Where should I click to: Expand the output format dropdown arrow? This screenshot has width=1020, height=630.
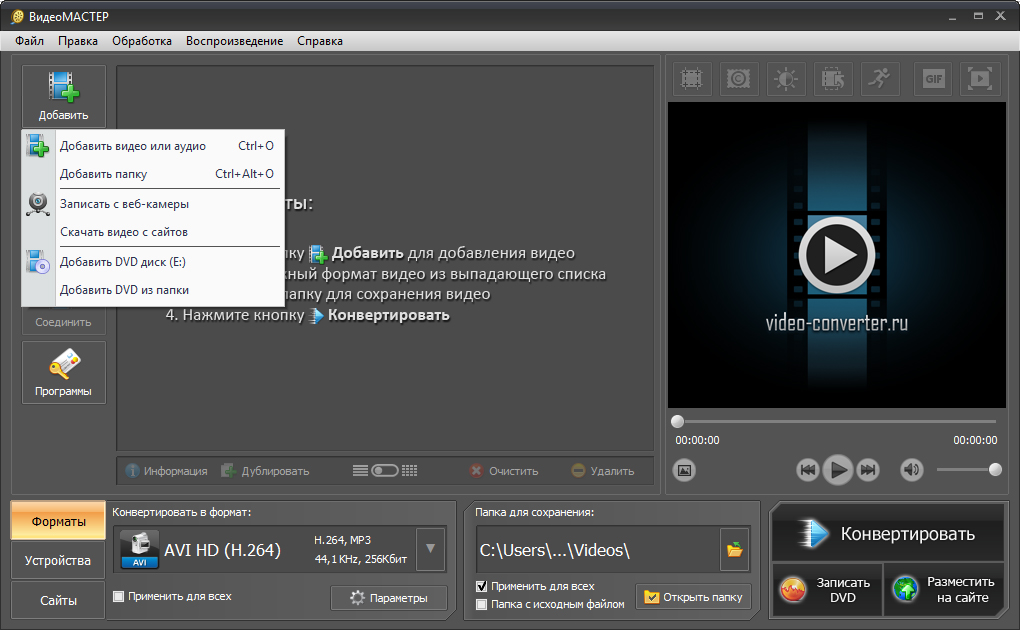(x=430, y=549)
